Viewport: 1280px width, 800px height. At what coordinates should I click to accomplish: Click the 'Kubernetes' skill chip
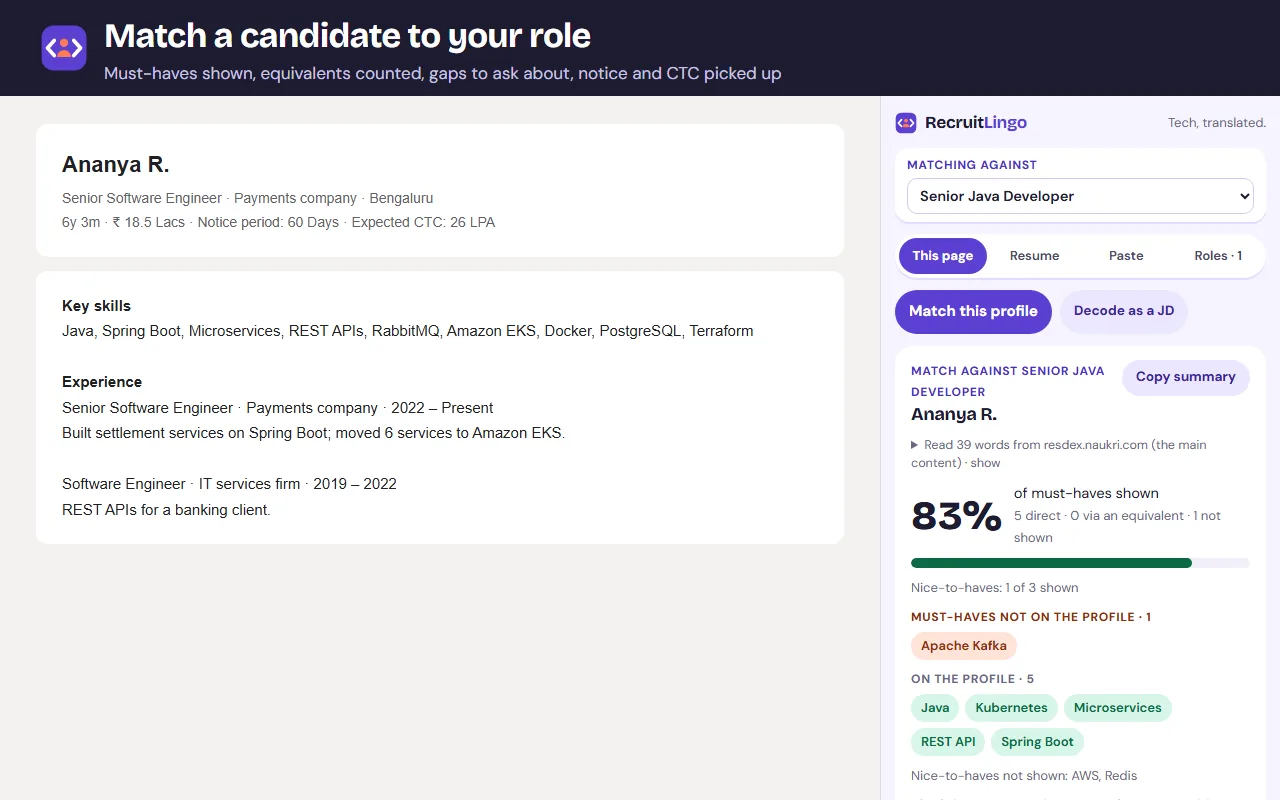pos(1011,708)
